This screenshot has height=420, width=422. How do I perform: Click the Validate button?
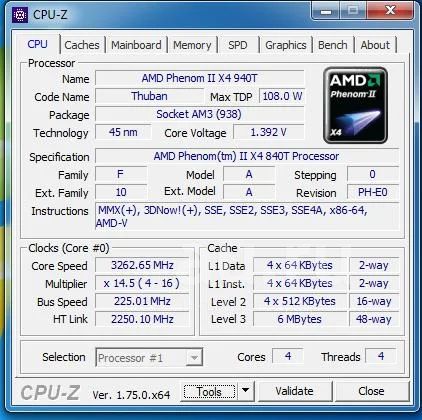295,391
